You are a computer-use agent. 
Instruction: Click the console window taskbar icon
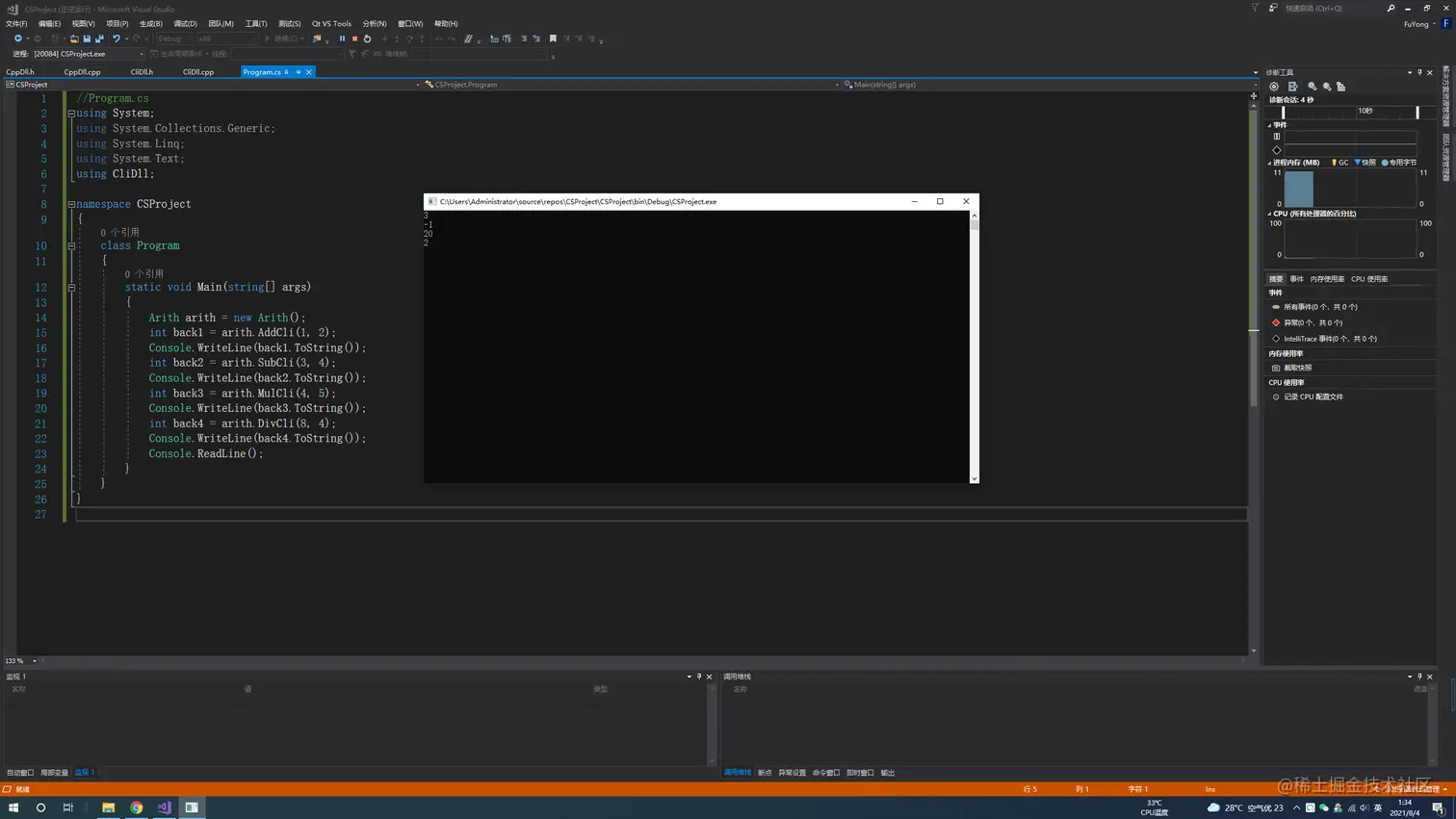(192, 807)
